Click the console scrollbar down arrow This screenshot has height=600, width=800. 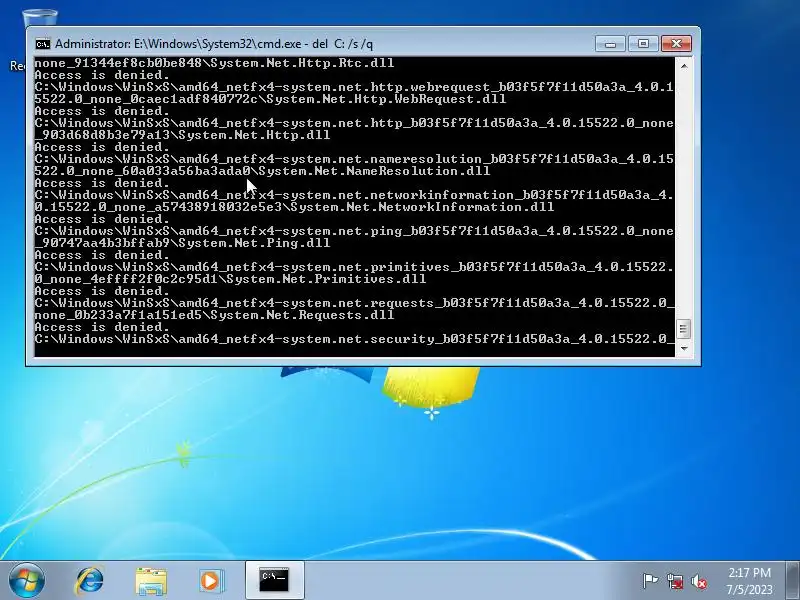pos(684,348)
